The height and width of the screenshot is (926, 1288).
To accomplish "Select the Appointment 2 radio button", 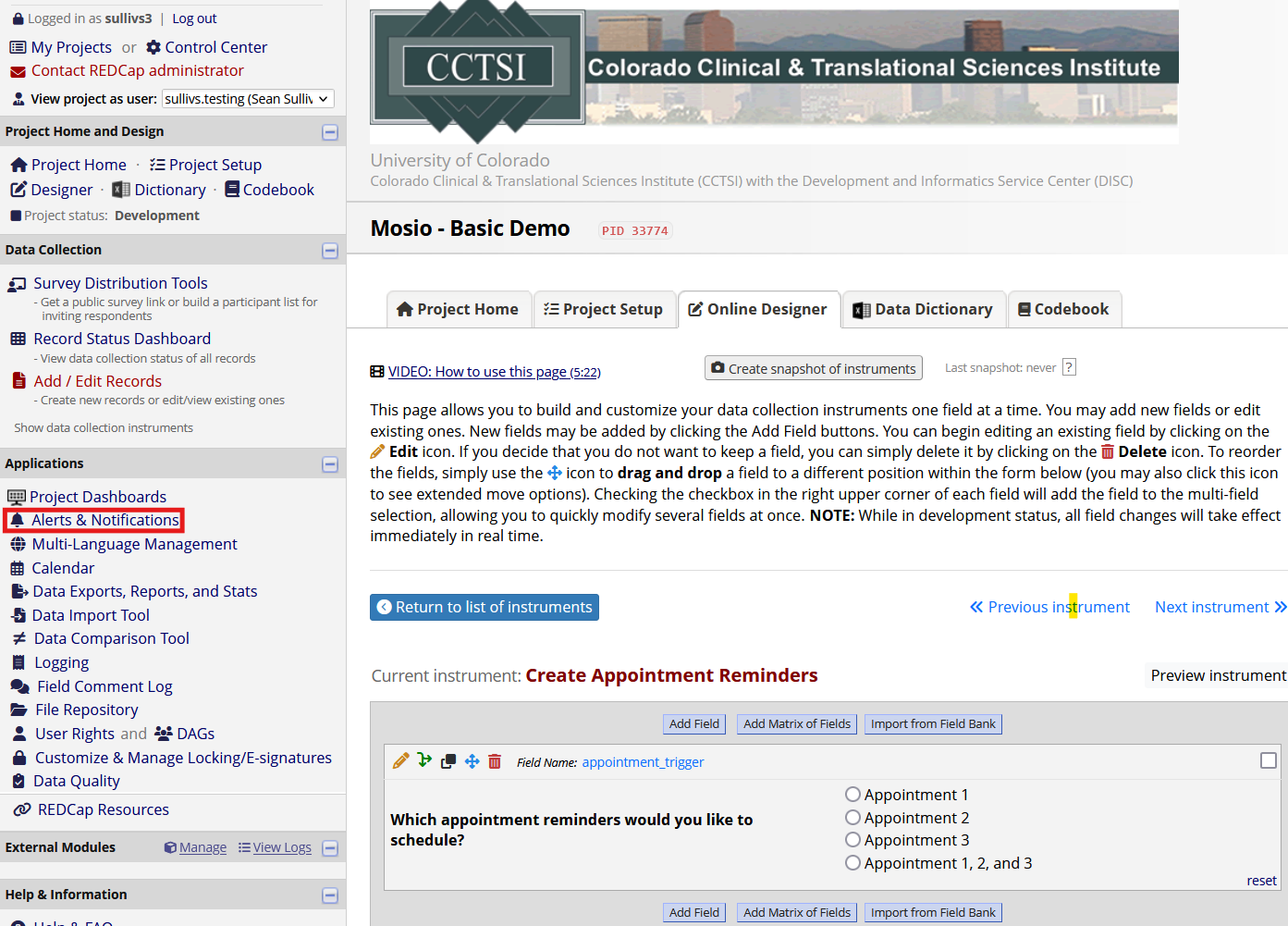I will click(853, 818).
